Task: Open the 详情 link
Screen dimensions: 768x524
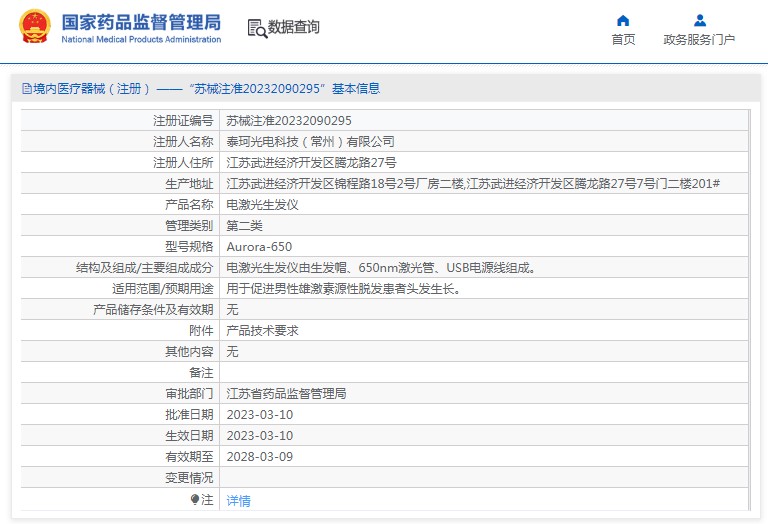Action: tap(238, 500)
